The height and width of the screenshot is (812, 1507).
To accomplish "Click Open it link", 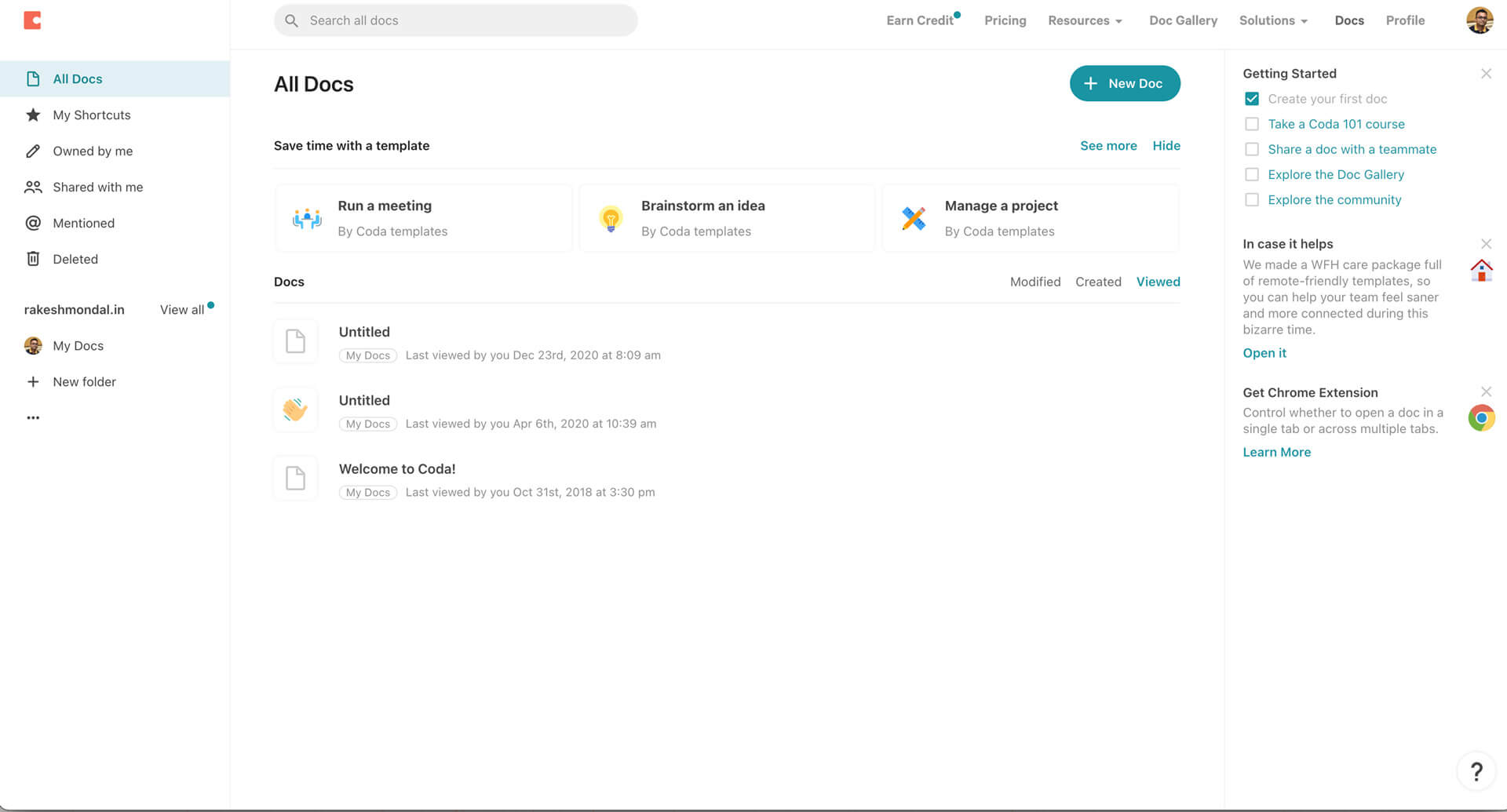I will click(1264, 353).
